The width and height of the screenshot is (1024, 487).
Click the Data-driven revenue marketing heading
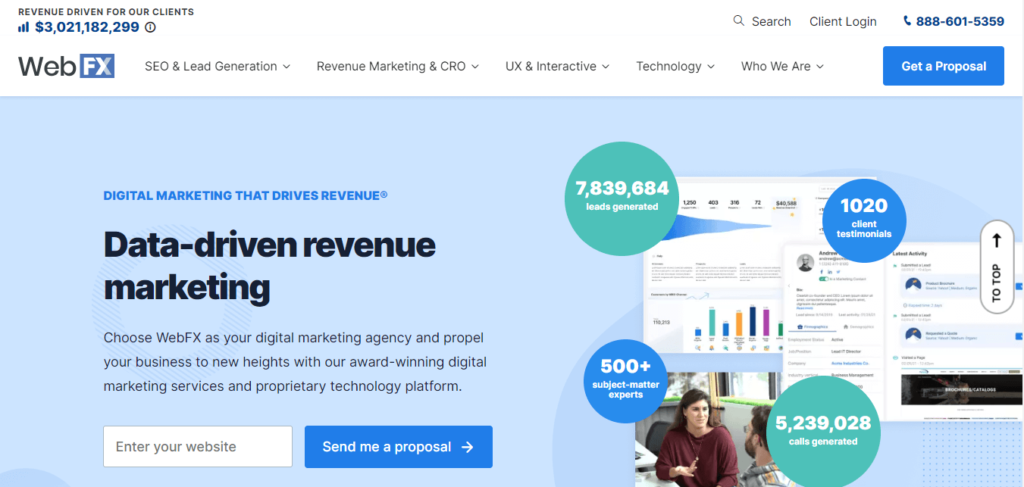point(270,266)
